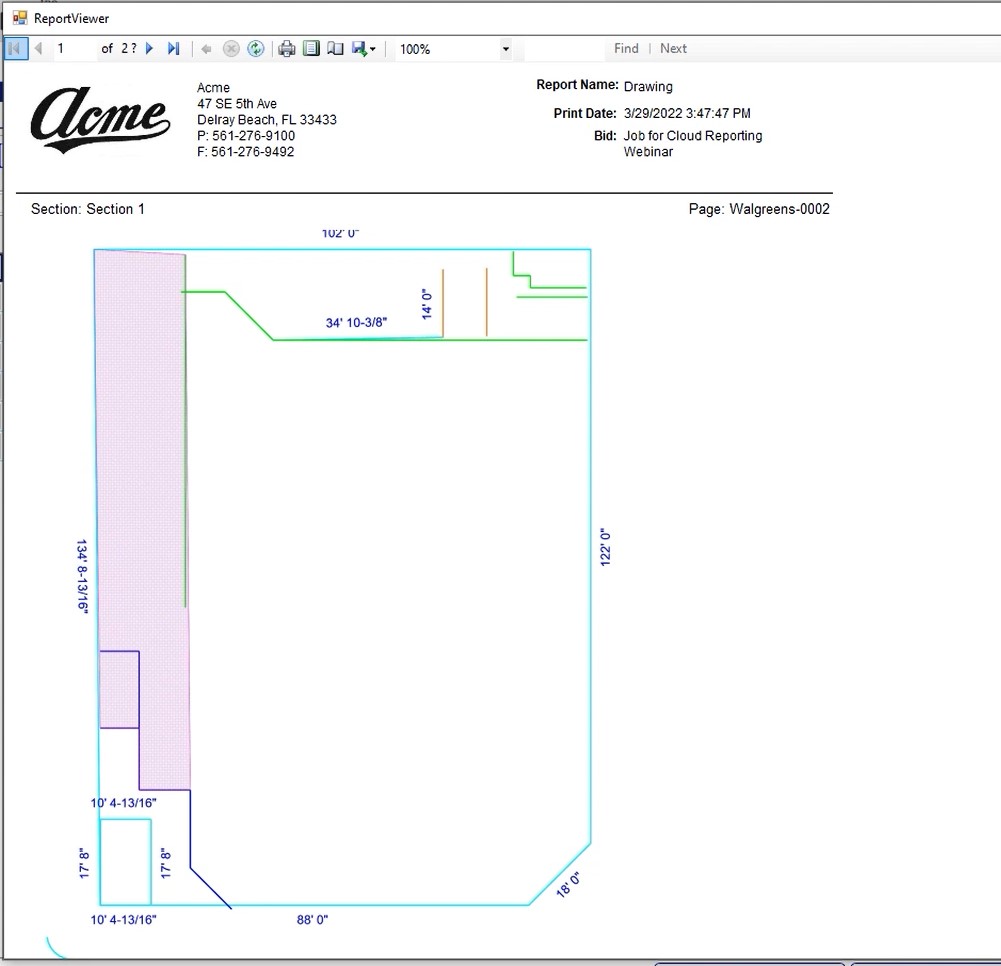This screenshot has width=1001, height=966.
Task: Jump to the last report page
Action: [x=174, y=48]
